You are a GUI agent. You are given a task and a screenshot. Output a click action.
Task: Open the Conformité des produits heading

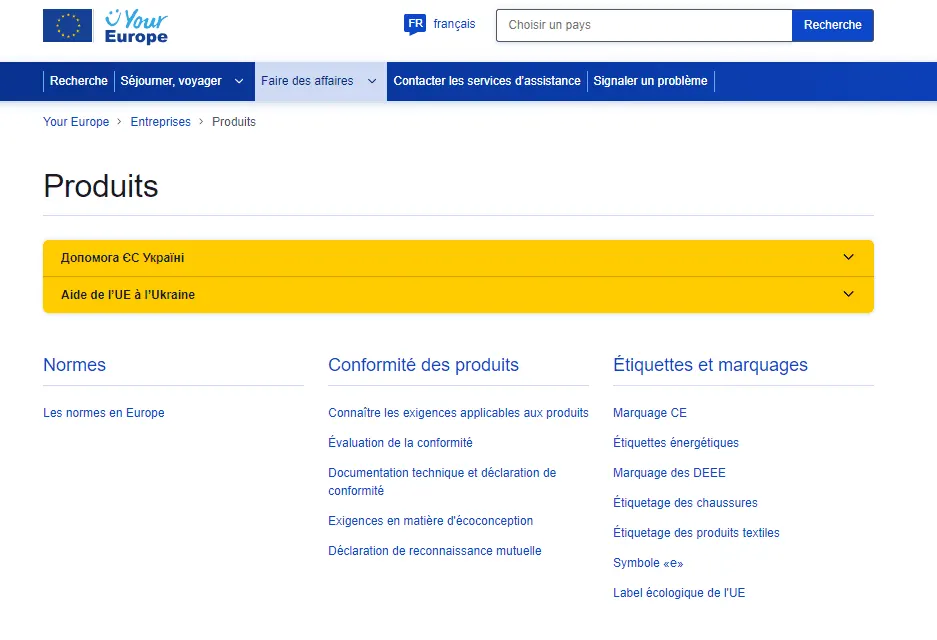[423, 365]
